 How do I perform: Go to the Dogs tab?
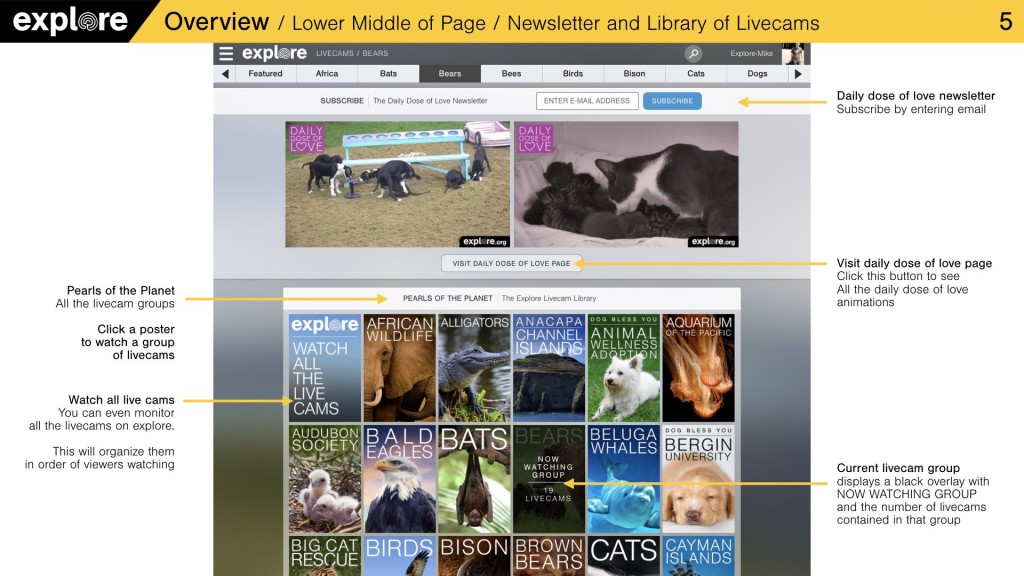[x=757, y=74]
